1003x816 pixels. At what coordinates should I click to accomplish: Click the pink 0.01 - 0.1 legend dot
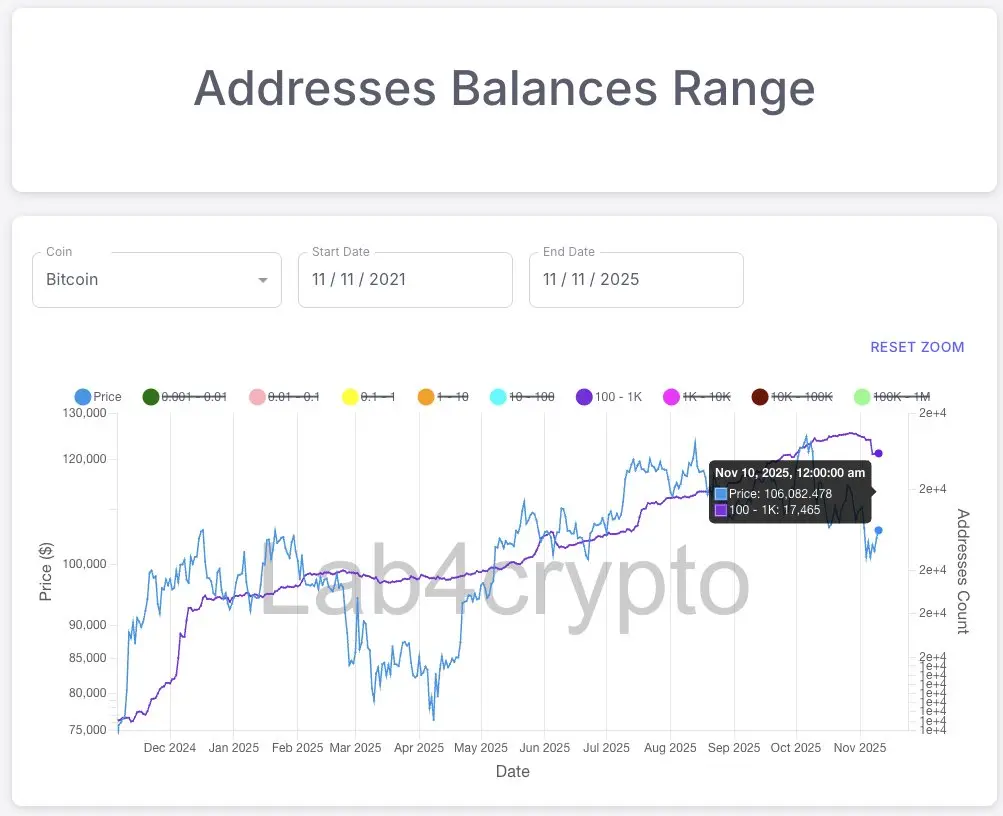[257, 397]
